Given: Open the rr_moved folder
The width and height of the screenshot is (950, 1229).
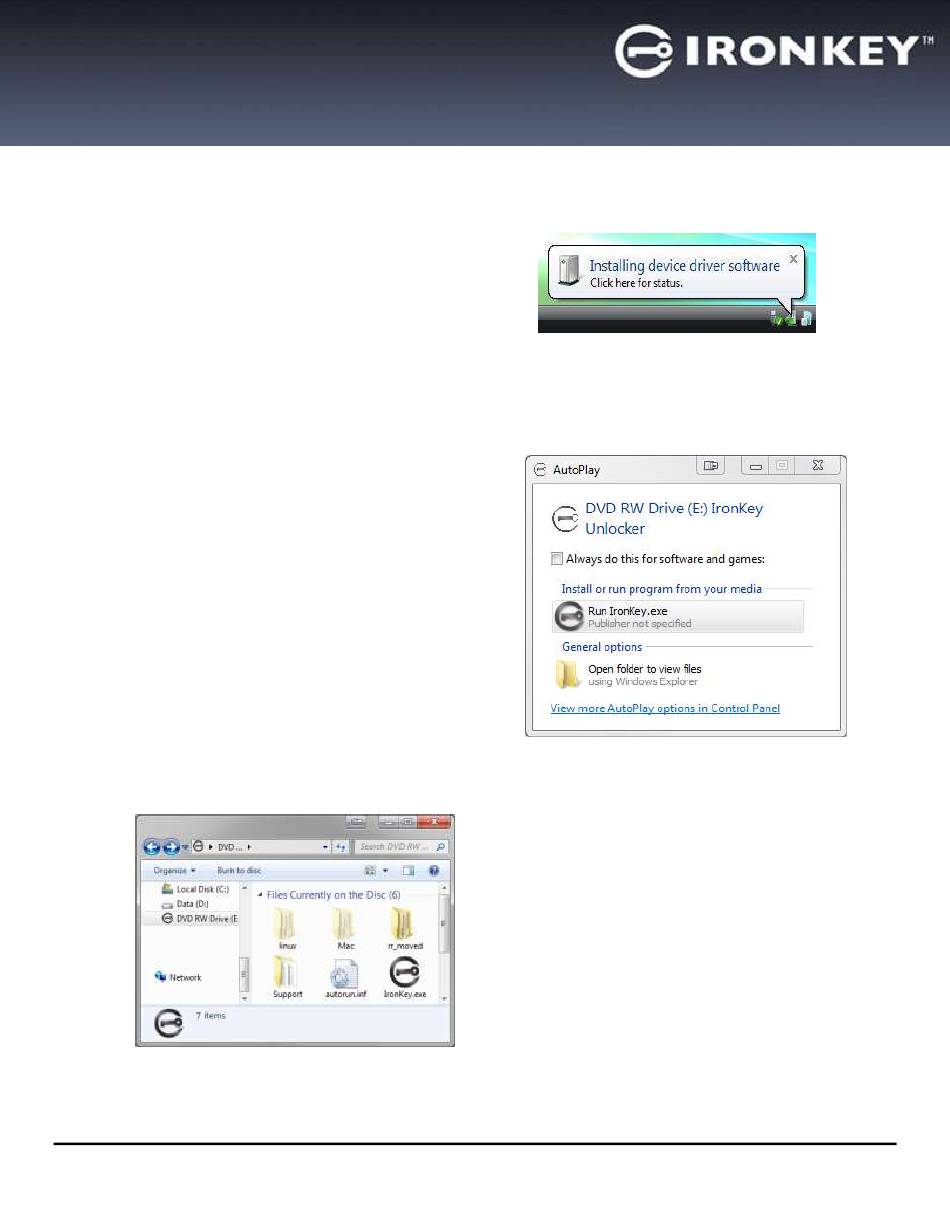Looking at the screenshot, I should click(404, 930).
